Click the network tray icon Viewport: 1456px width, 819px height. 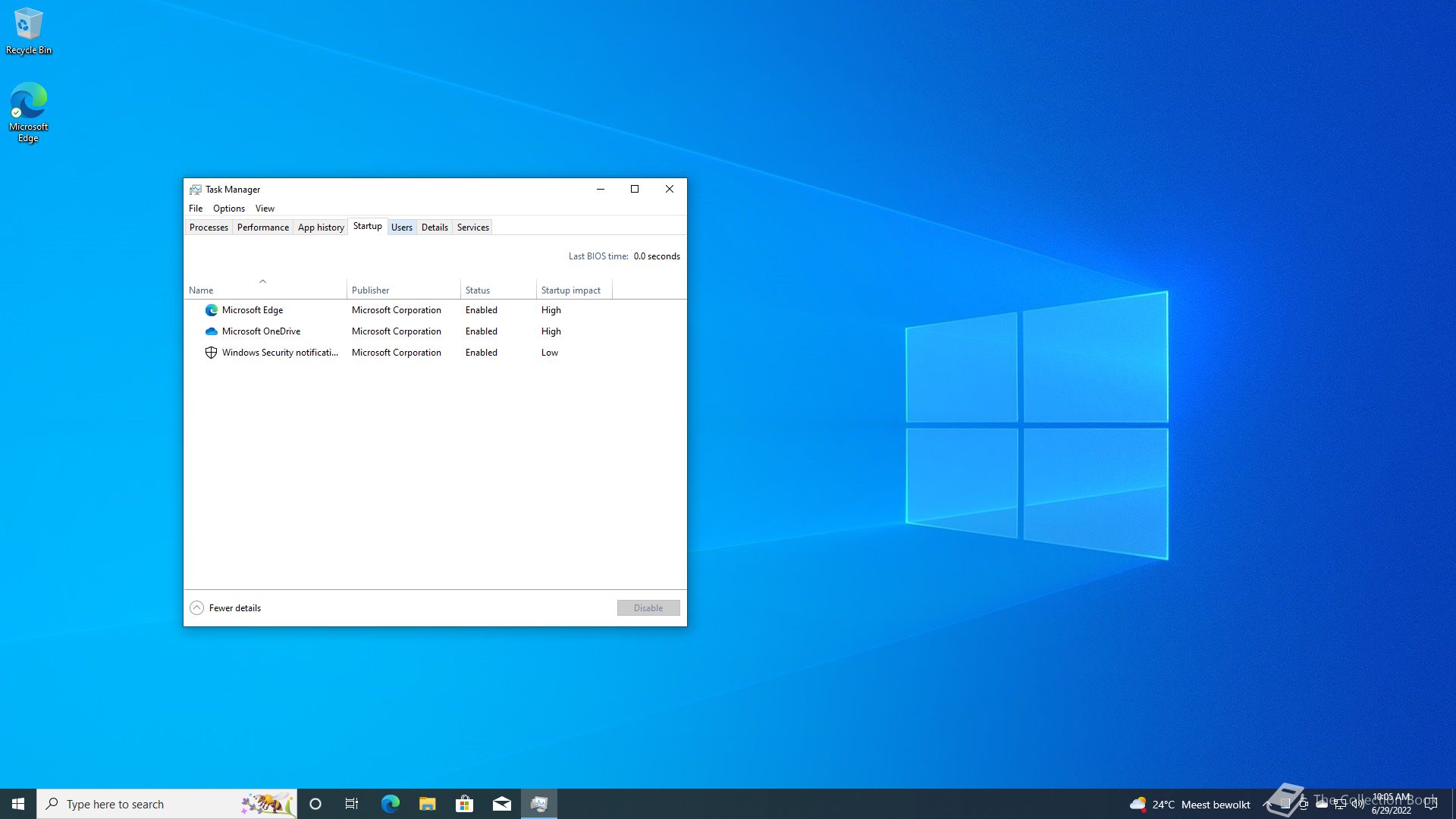click(1340, 805)
